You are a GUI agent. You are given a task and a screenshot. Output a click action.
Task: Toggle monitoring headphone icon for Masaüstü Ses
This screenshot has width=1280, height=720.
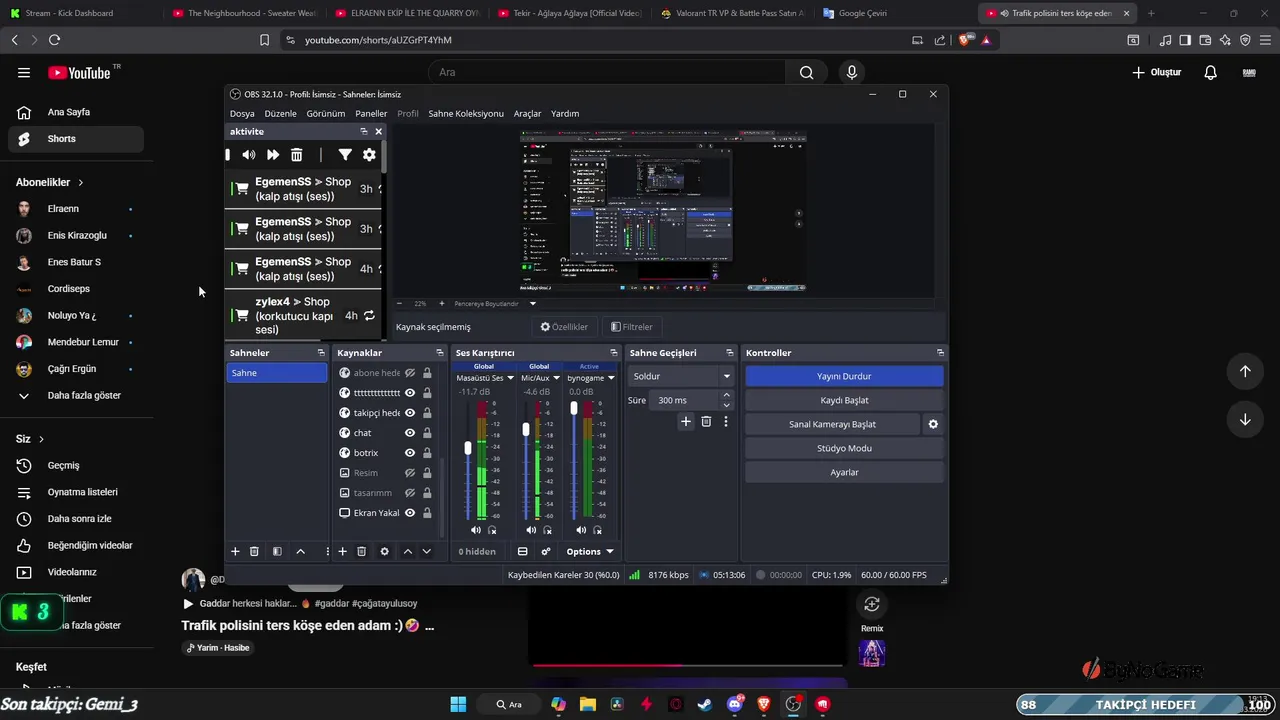(492, 530)
